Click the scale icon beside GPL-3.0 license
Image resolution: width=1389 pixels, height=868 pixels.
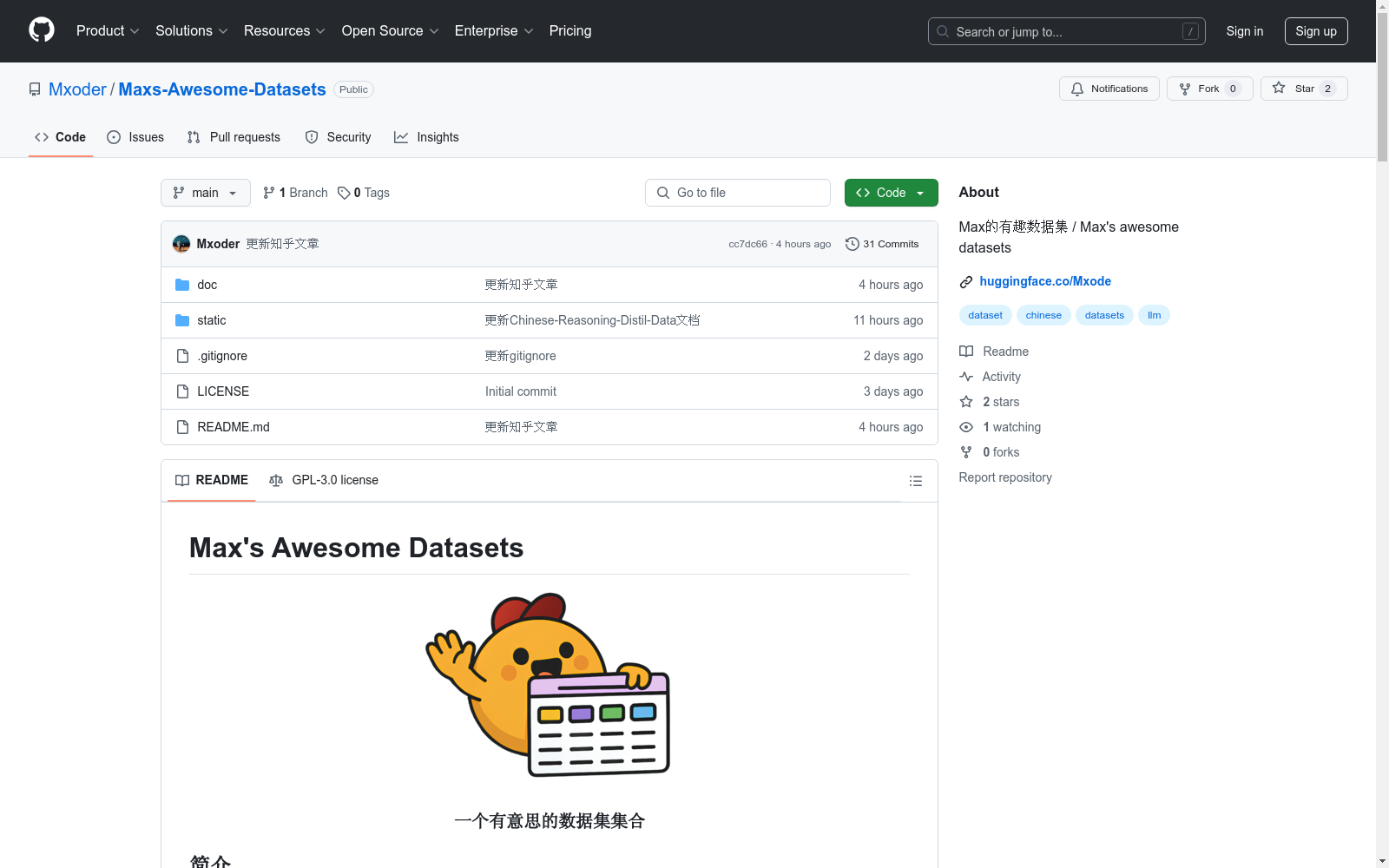pos(276,480)
